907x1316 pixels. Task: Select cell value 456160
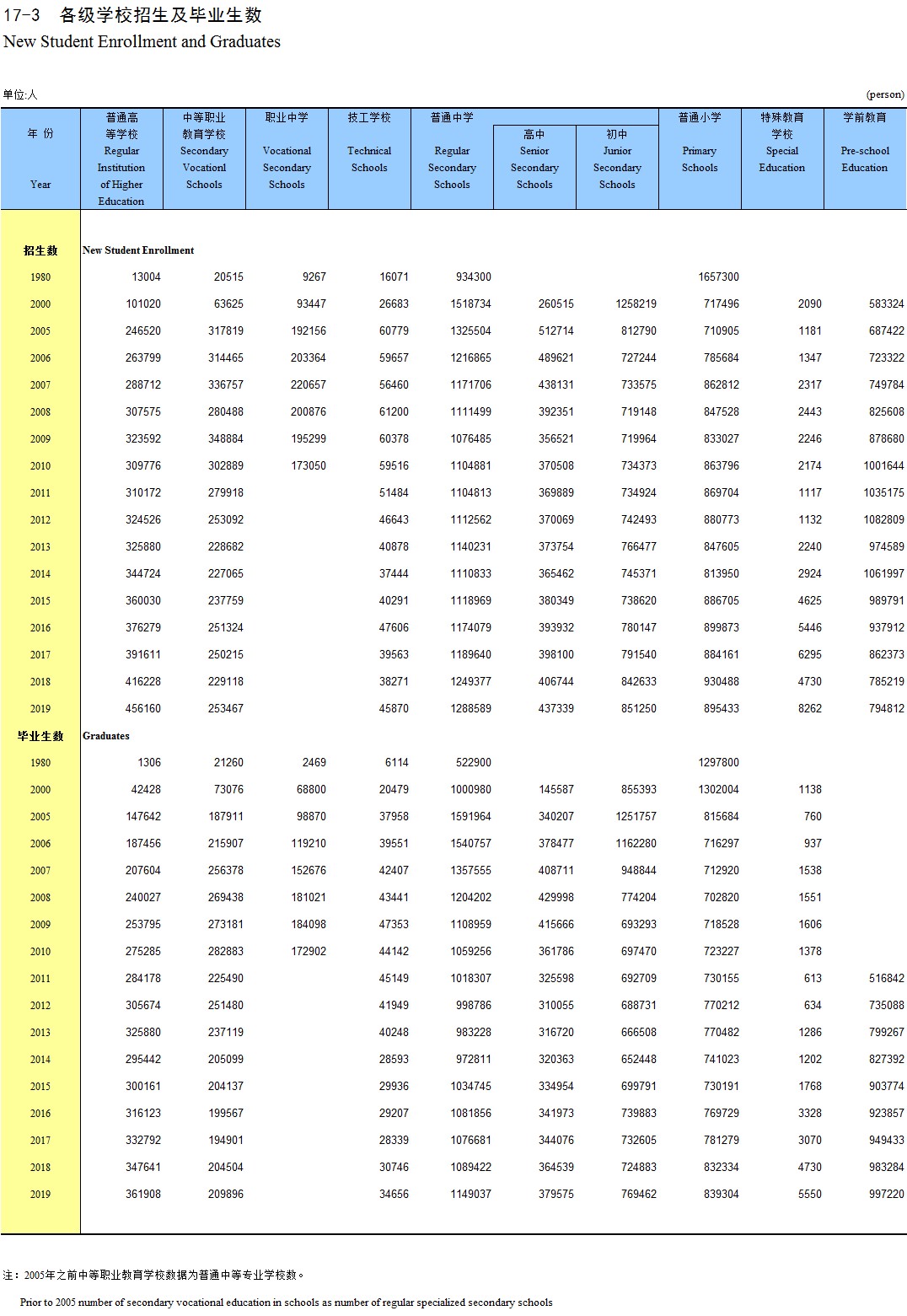143,709
